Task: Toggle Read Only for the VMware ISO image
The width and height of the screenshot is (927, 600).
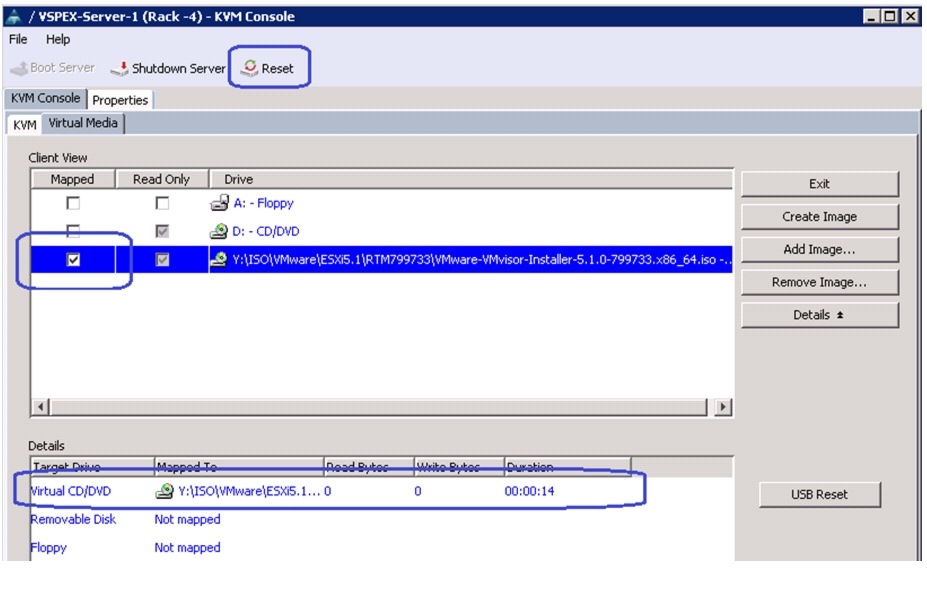Action: pos(162,260)
